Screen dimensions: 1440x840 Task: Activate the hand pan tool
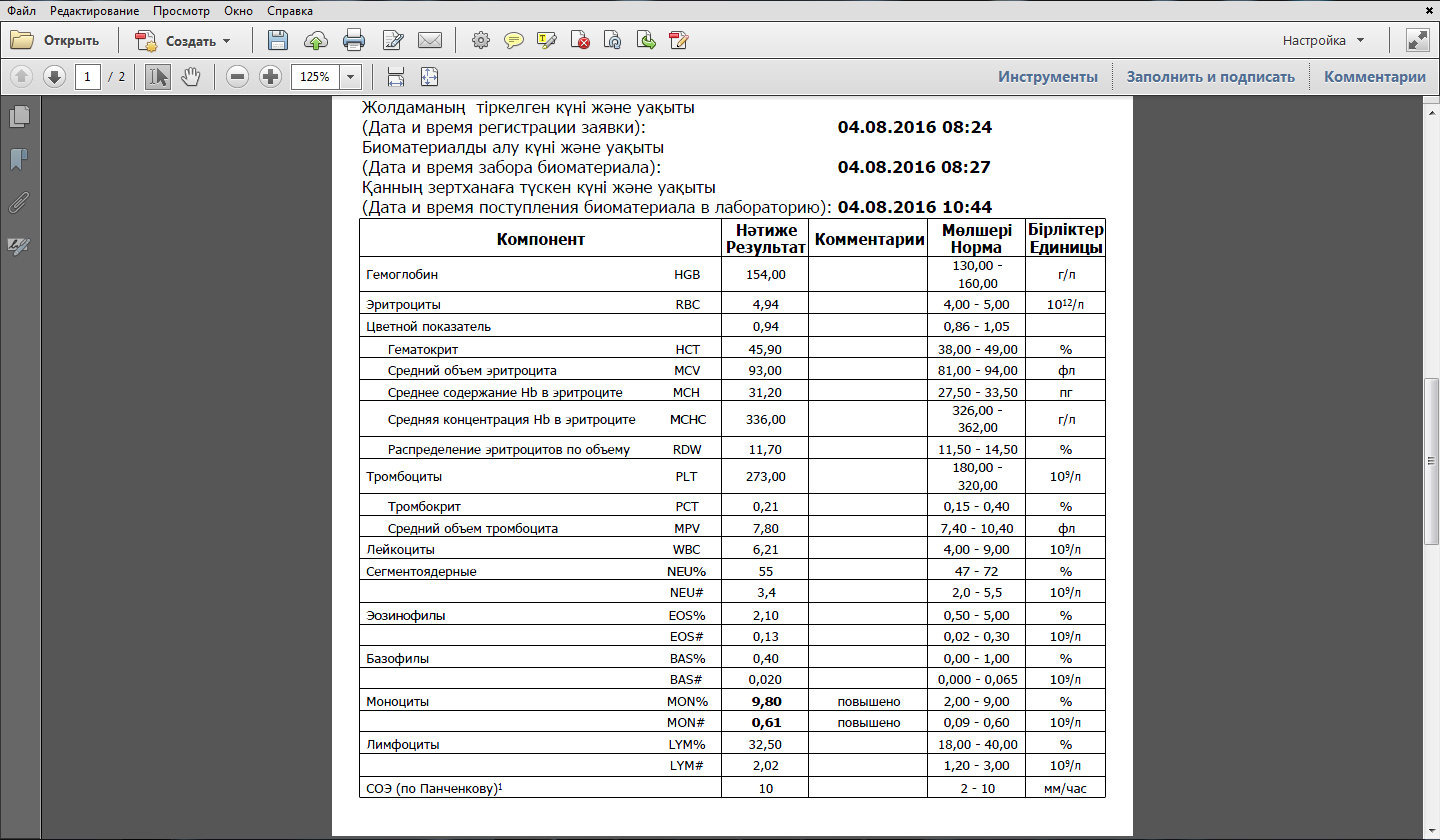(190, 77)
